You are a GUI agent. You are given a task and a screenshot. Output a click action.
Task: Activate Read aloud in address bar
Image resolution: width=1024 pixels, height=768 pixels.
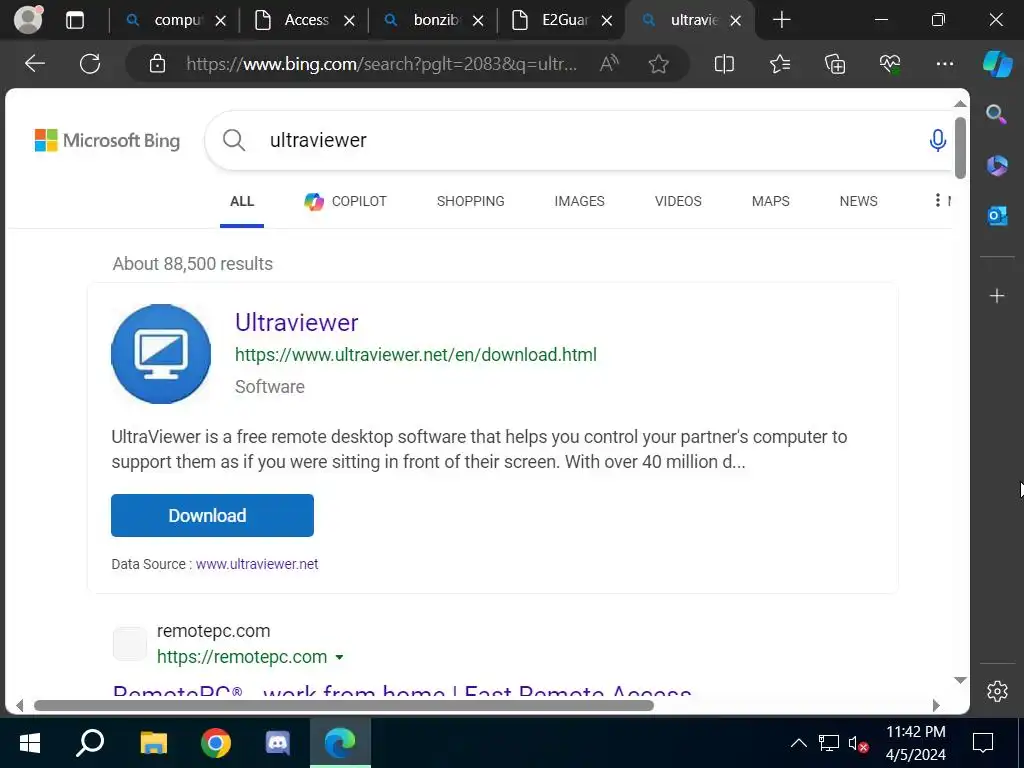pos(609,63)
